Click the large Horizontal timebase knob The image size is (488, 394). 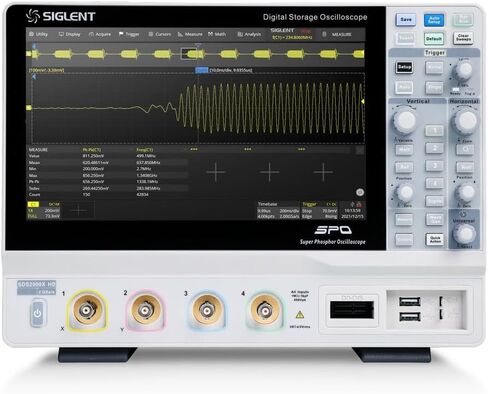(x=465, y=121)
